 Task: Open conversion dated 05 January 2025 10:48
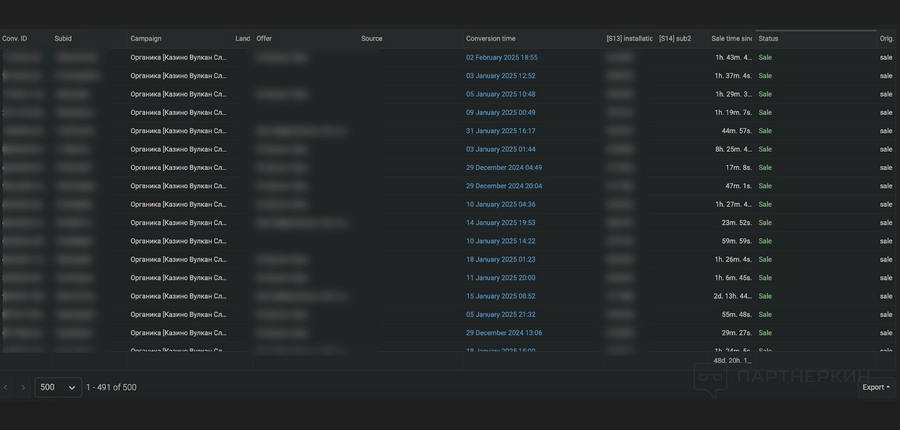[501, 94]
